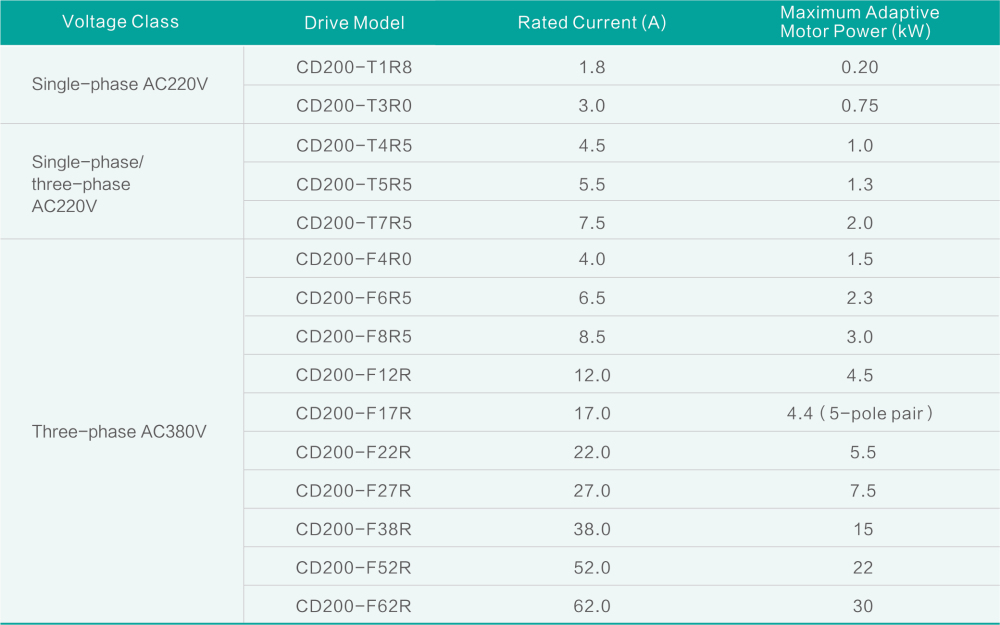1000x625 pixels.
Task: Click the 0.20 kW motor power value
Action: tap(860, 68)
